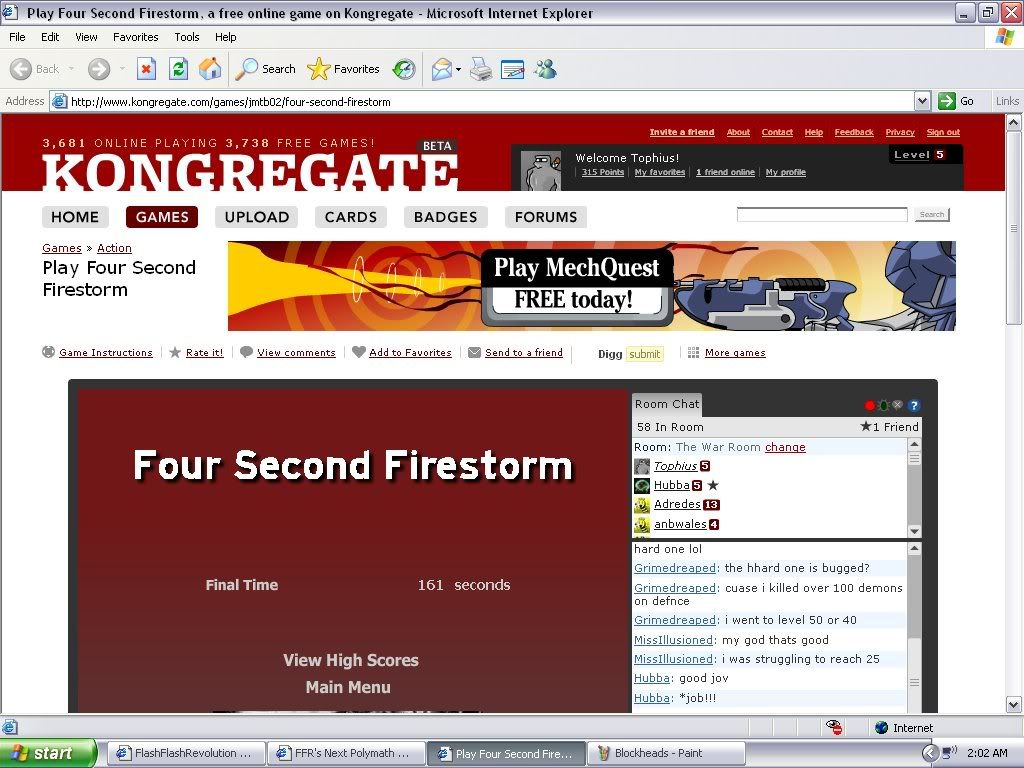Click the green bug icon in chat
Viewport: 1024px width, 768px height.
[x=884, y=406]
